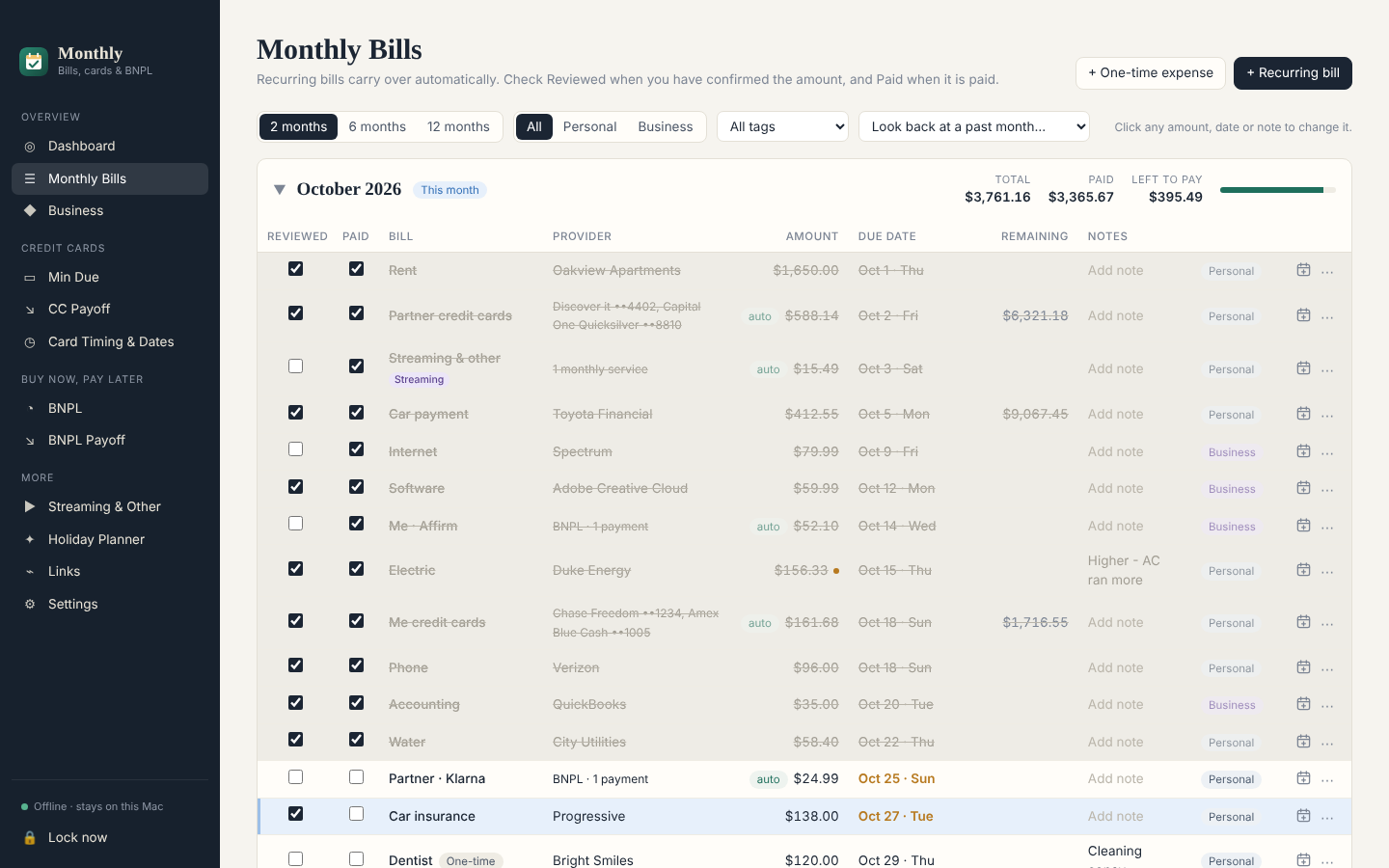Filter bills by the Business tab
1389x868 pixels.
(666, 126)
